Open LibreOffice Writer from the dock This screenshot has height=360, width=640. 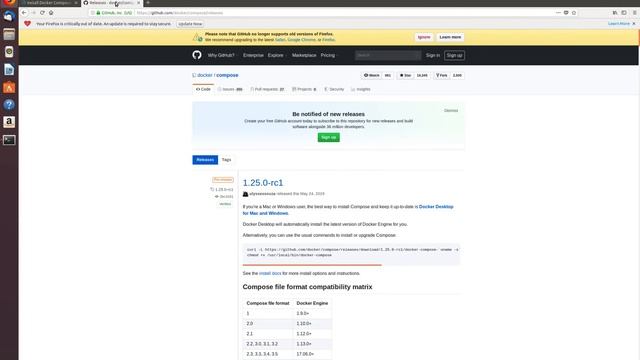tap(9, 69)
